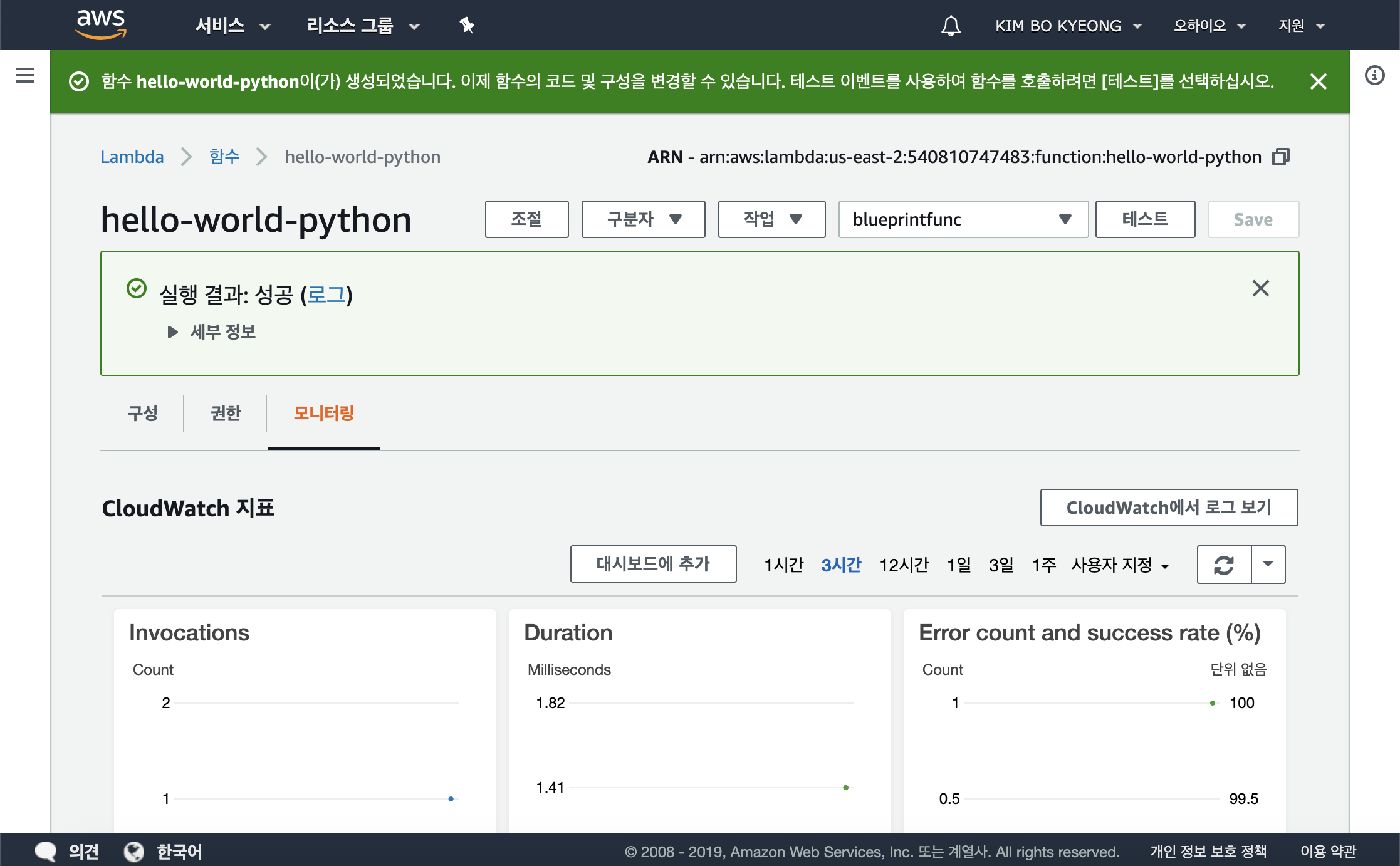This screenshot has height=866, width=1400.
Task: Open the 구분자 qualifiers dropdown
Action: [x=644, y=219]
